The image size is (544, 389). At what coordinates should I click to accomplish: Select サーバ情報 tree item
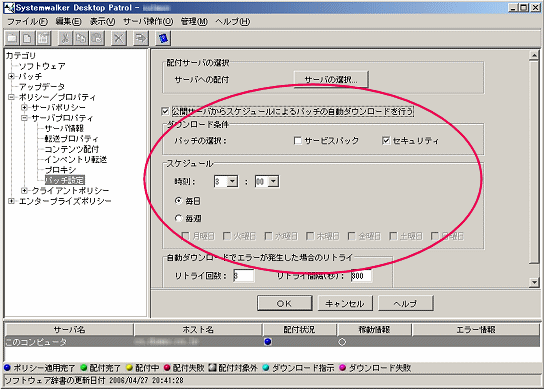point(64,128)
